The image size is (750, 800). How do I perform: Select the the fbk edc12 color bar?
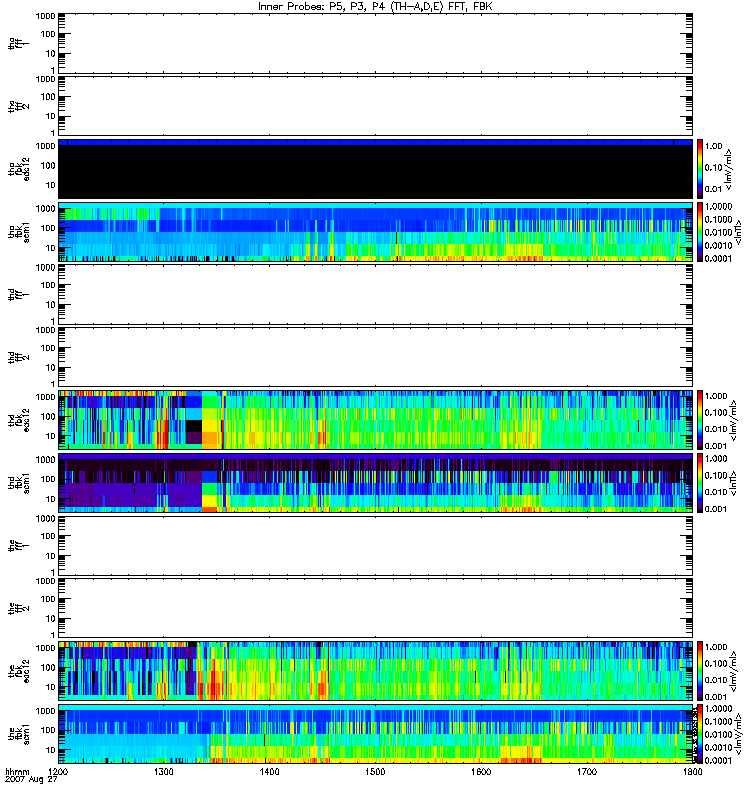tap(700, 671)
